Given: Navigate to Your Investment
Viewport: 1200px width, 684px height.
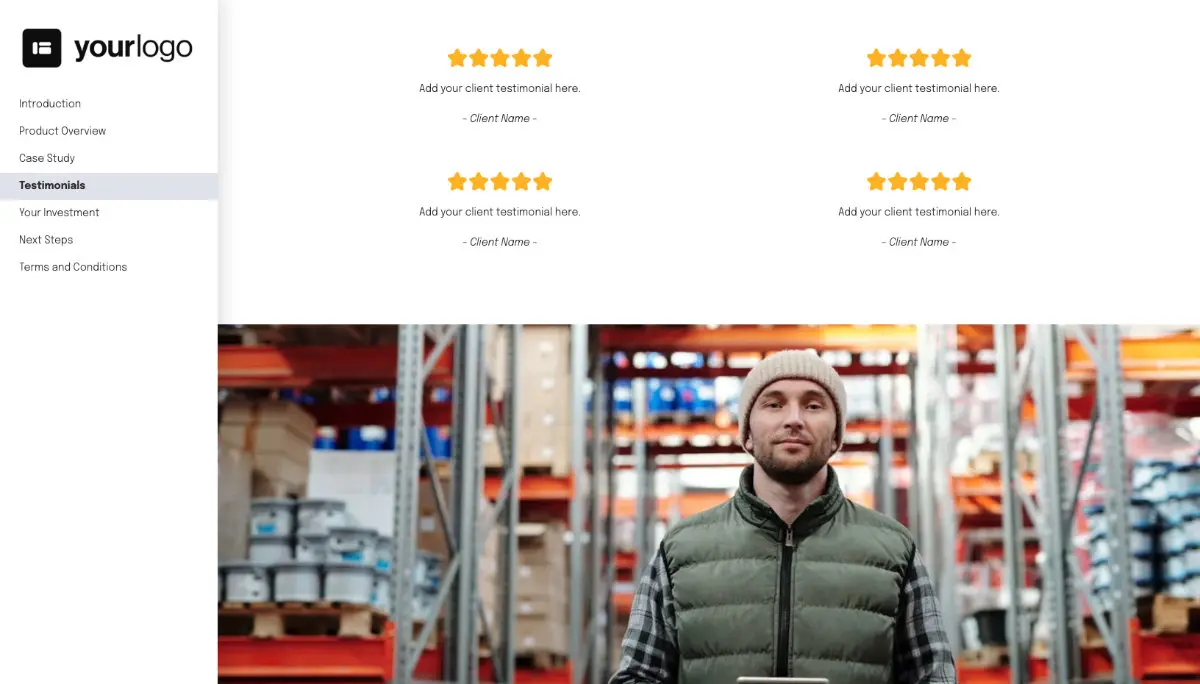Looking at the screenshot, I should click(x=59, y=213).
